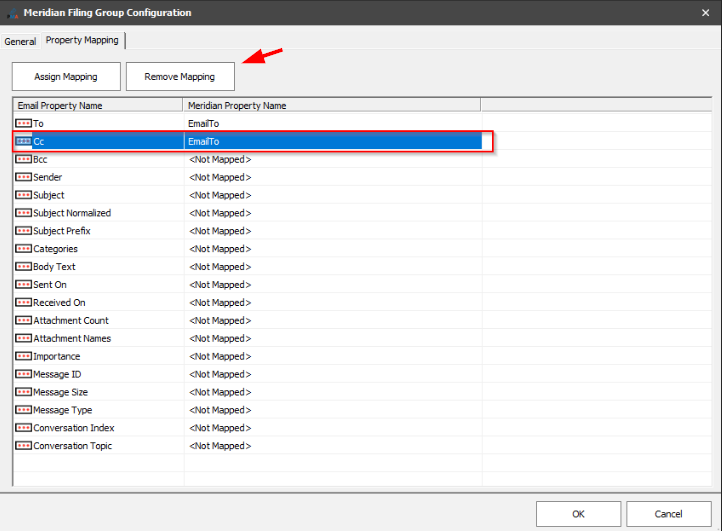The image size is (722, 531).
Task: Click the Cancel button
Action: (x=669, y=514)
